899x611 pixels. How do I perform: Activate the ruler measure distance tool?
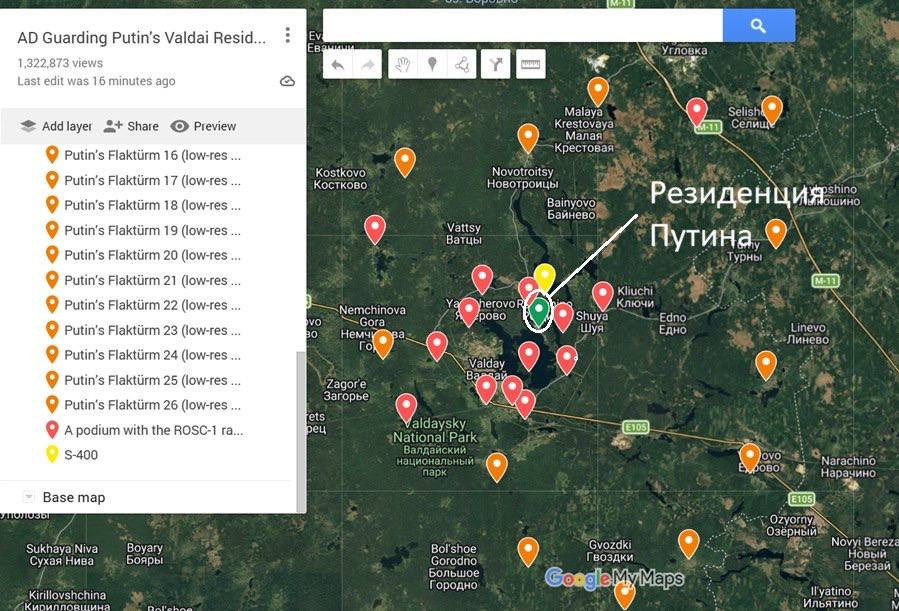tap(530, 65)
